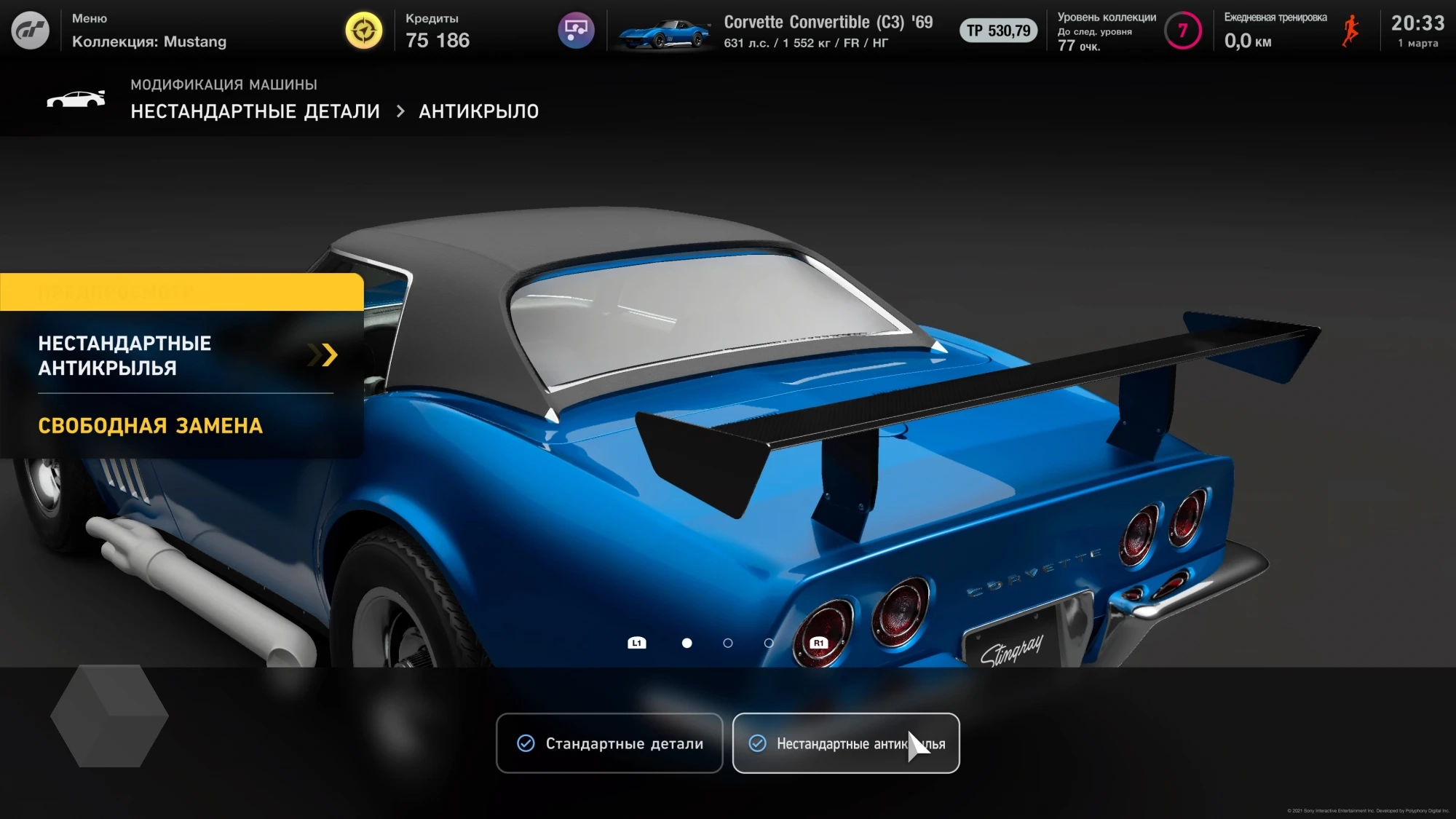
Task: Select СВОБОДНАЯ ЗАМЕНА menu item
Action: pos(150,426)
